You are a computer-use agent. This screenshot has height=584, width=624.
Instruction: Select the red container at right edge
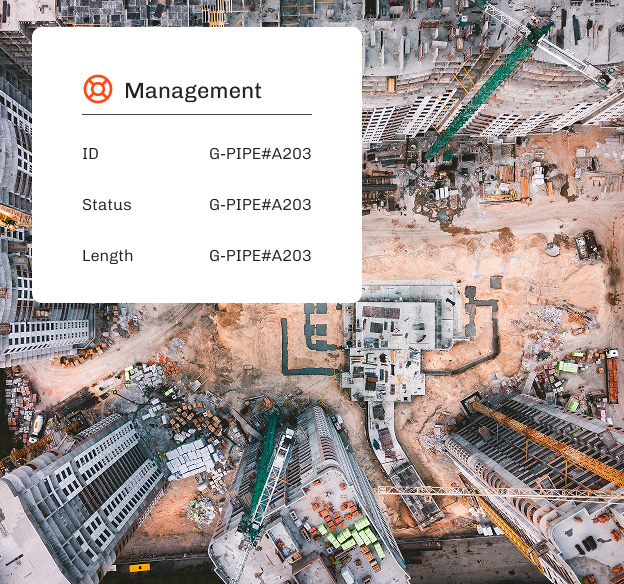click(611, 380)
